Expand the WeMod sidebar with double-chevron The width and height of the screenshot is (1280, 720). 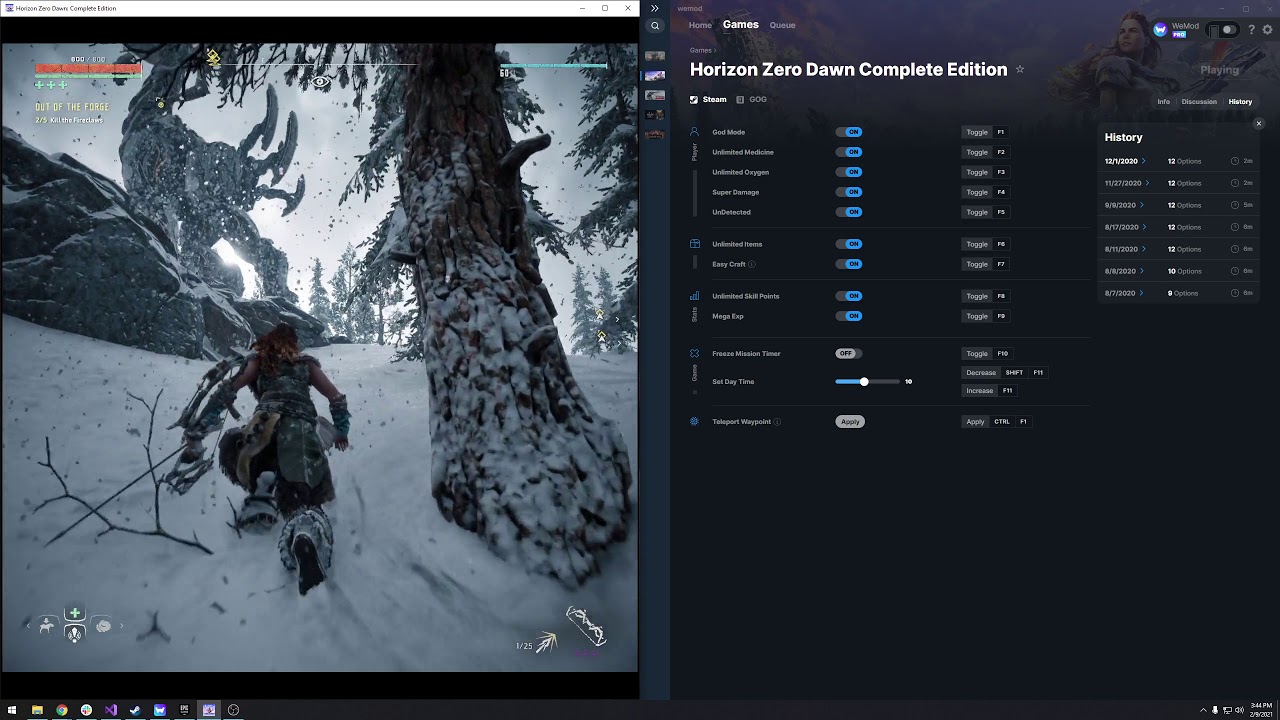[x=655, y=8]
